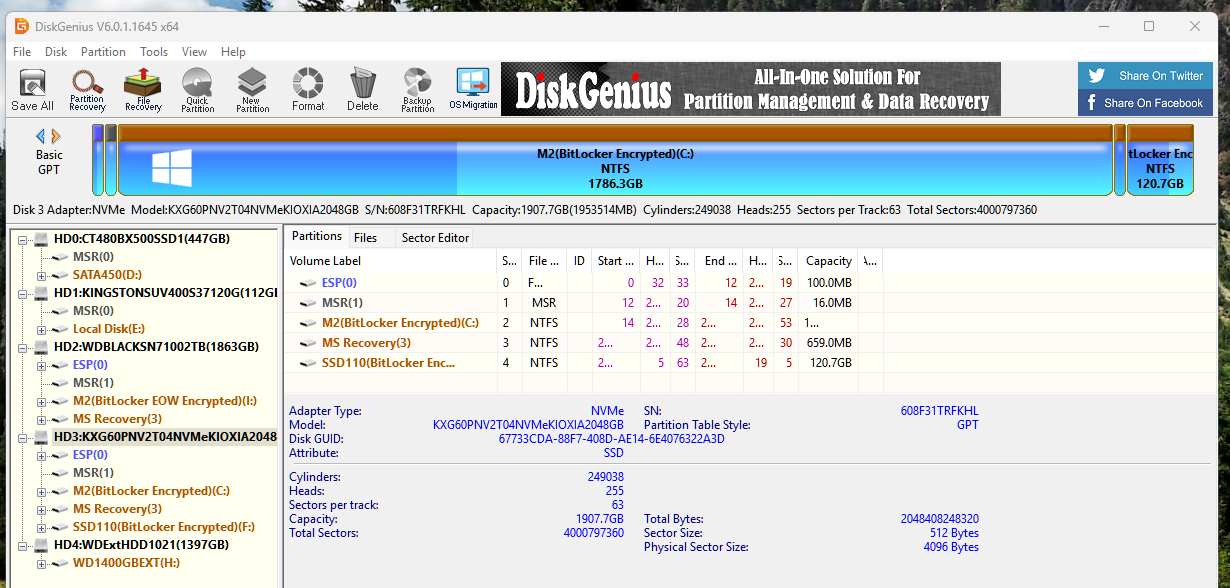Expand SSD110(BitLocker Encrypted)(F:) tree node
1230x588 pixels.
pyautogui.click(x=41, y=527)
